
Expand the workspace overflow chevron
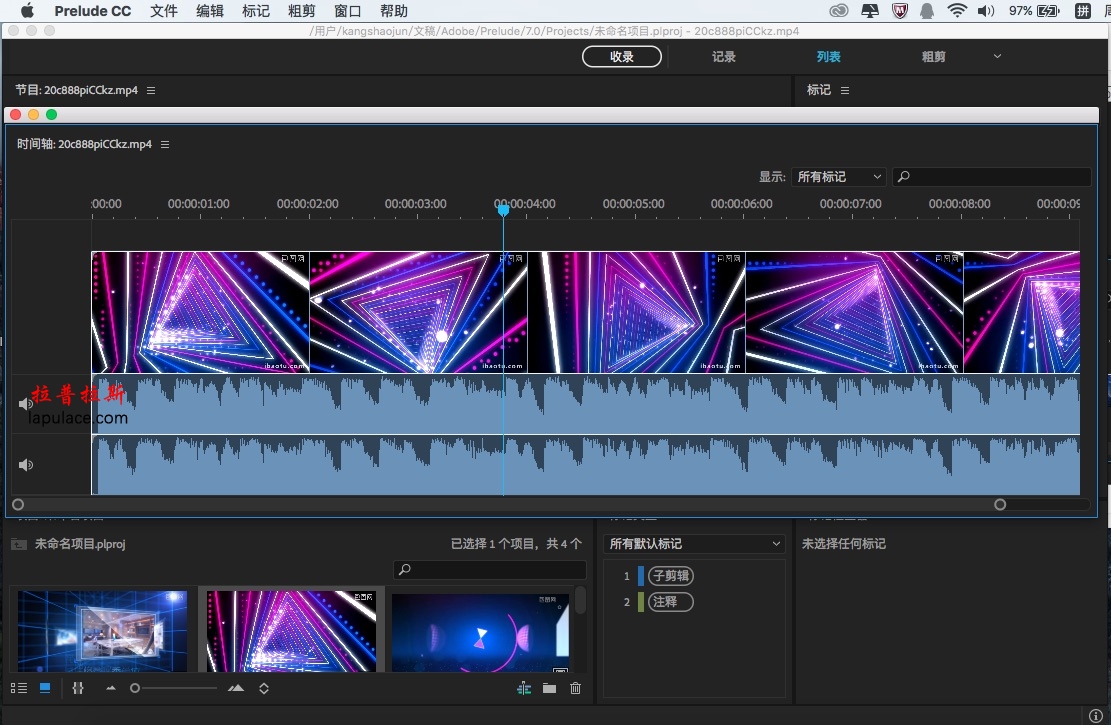[997, 56]
